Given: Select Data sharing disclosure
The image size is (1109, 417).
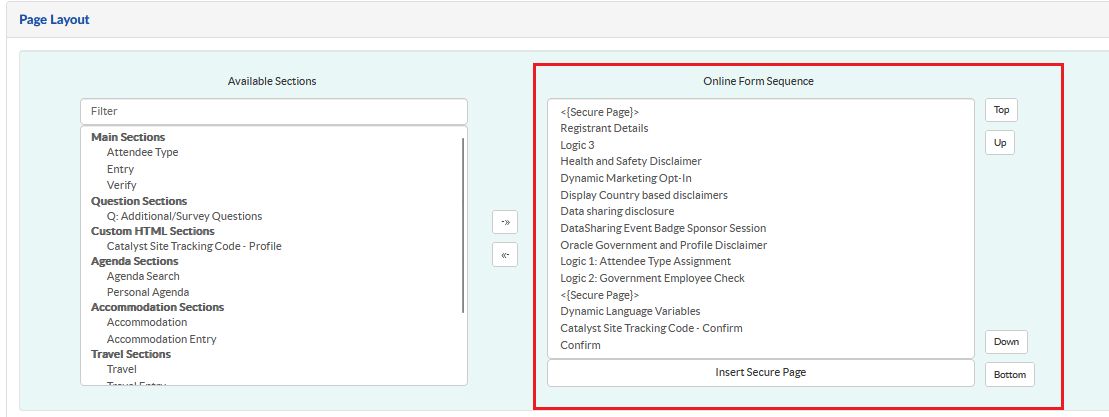Looking at the screenshot, I should point(617,211).
